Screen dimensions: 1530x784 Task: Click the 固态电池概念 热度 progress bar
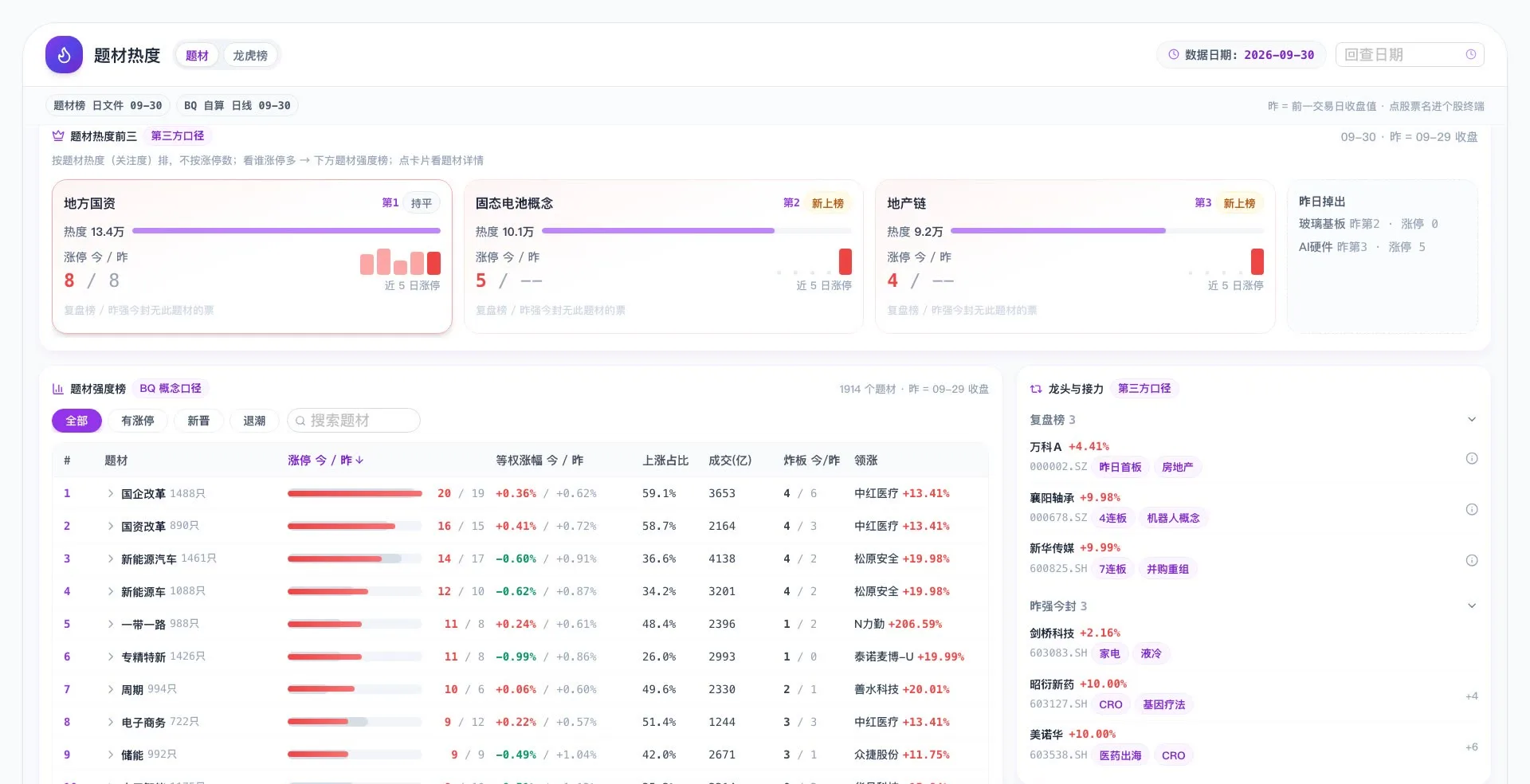click(696, 231)
